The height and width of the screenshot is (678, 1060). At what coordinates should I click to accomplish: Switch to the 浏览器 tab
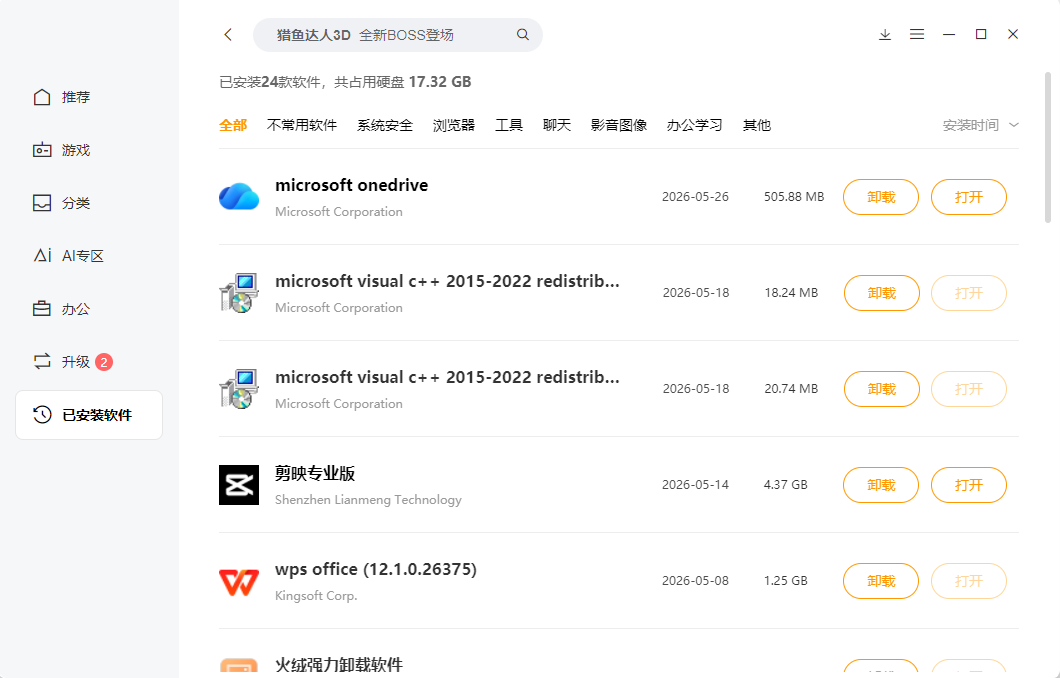pyautogui.click(x=454, y=125)
